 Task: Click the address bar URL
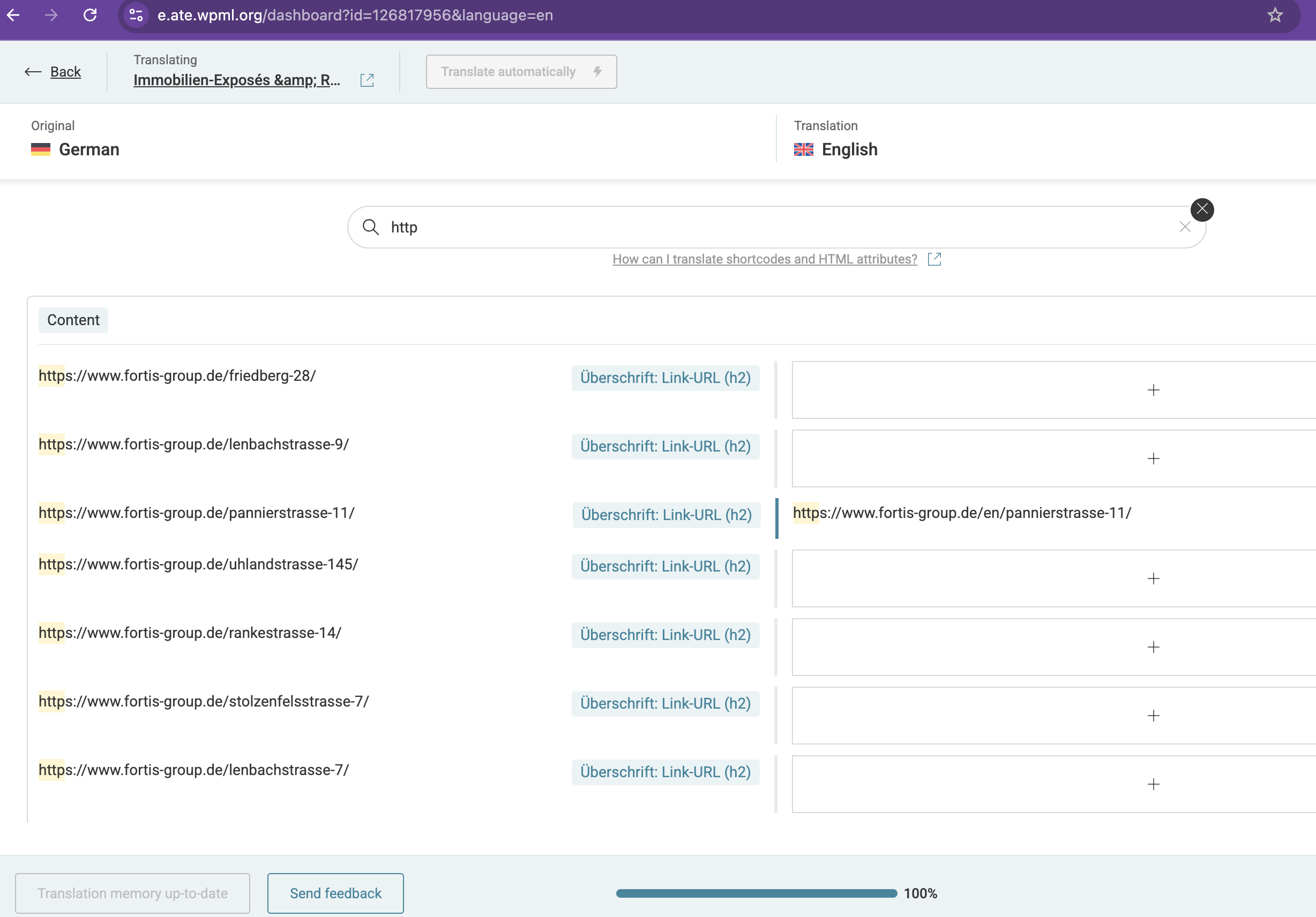click(x=355, y=15)
